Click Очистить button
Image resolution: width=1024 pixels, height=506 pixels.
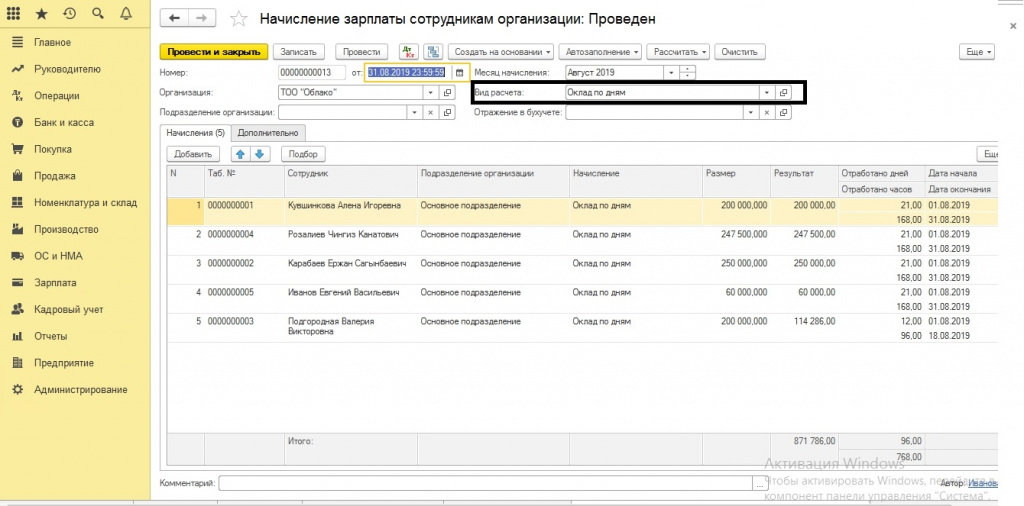click(x=740, y=52)
